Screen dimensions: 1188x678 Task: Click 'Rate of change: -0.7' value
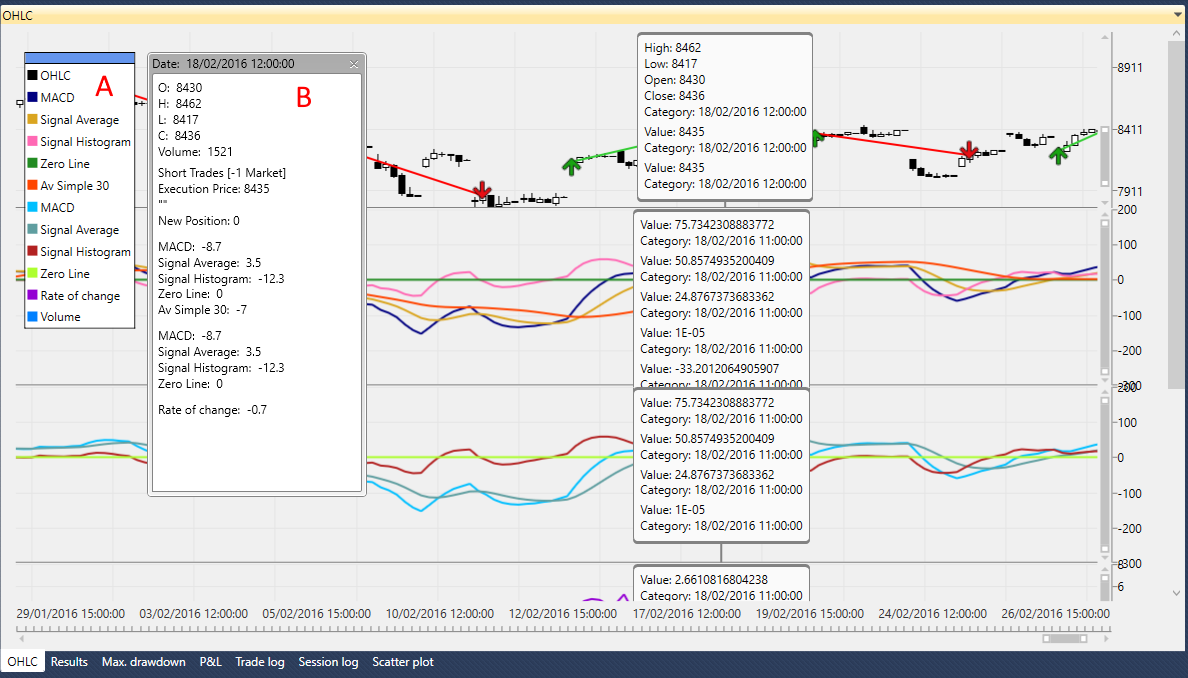point(212,410)
